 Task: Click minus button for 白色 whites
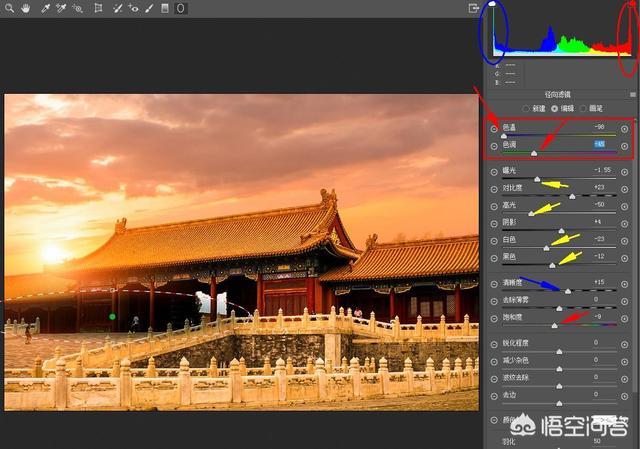tap(494, 241)
